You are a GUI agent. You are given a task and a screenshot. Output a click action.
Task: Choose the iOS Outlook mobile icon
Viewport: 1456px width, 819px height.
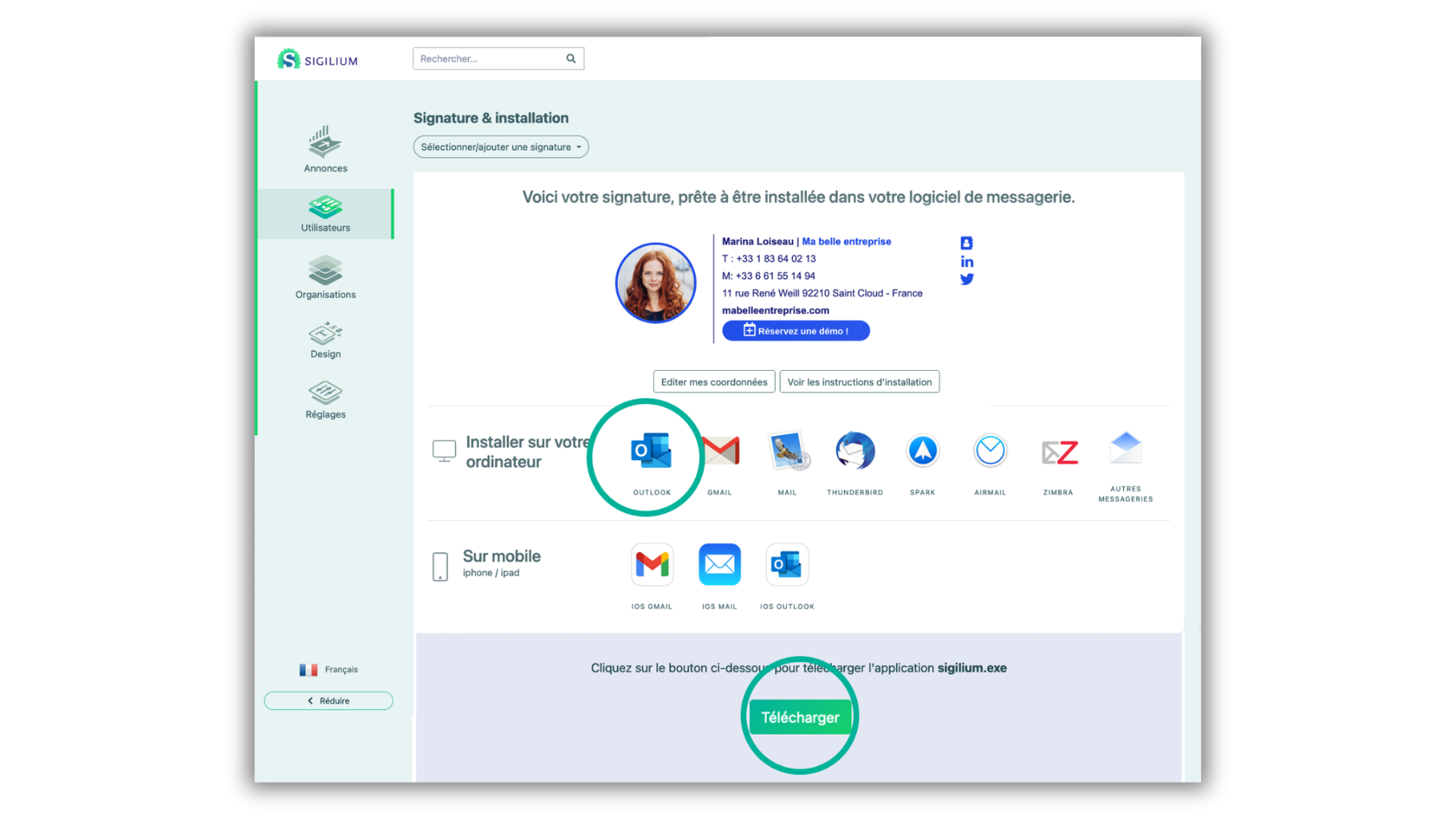(x=786, y=565)
